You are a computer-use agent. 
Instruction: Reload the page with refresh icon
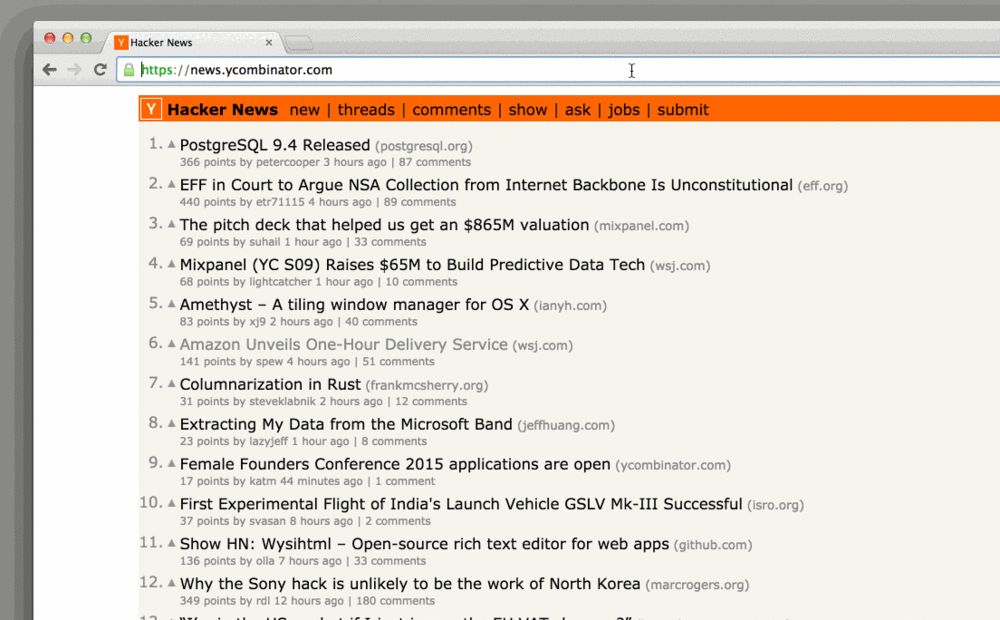point(99,70)
